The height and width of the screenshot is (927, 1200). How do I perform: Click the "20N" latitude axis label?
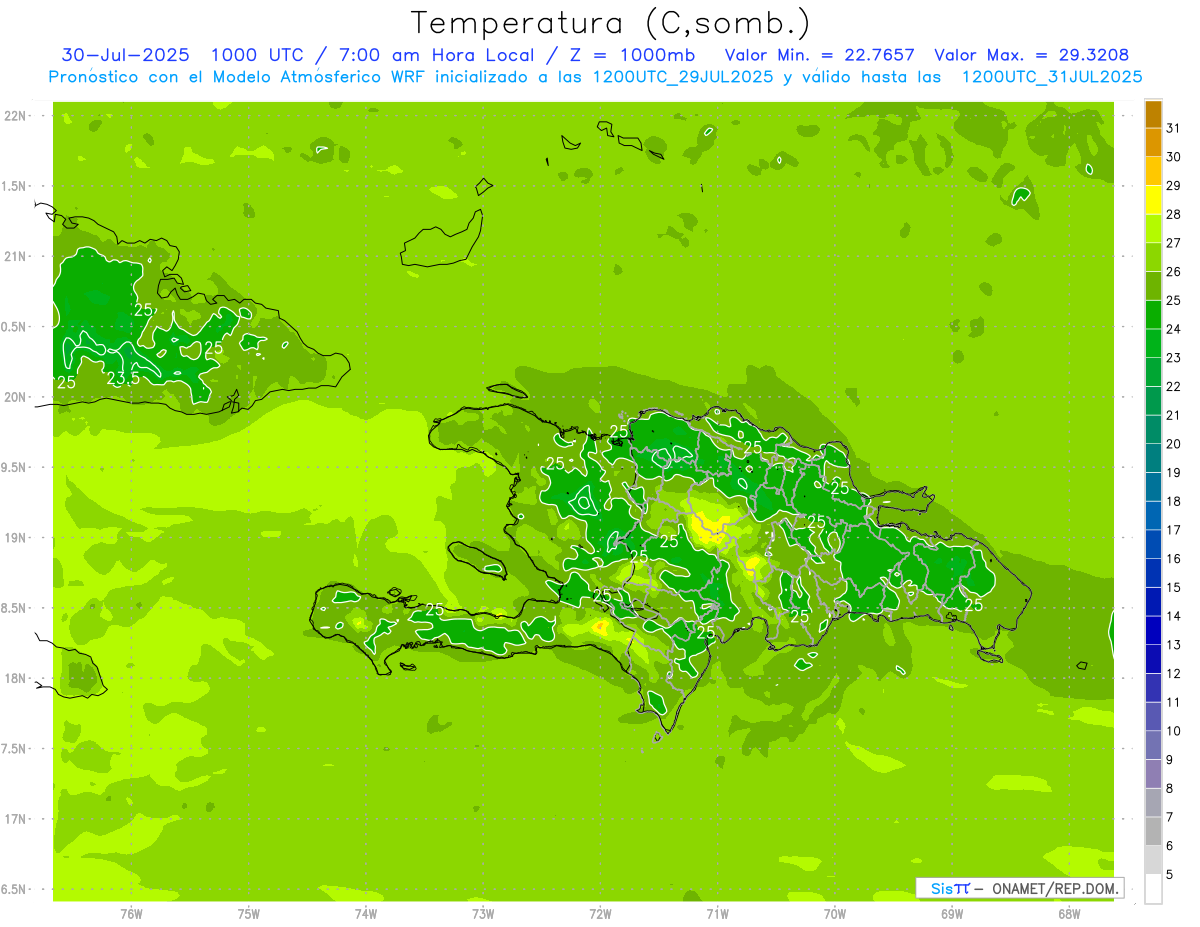pyautogui.click(x=15, y=397)
